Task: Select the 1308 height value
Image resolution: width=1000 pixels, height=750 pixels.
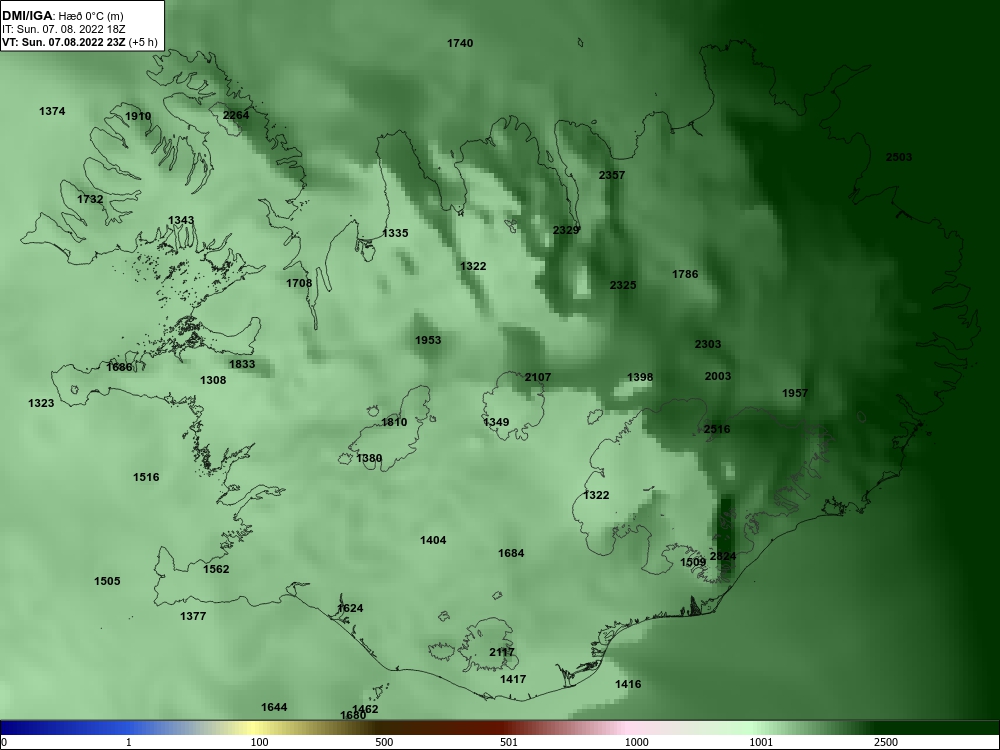Action: pos(213,380)
